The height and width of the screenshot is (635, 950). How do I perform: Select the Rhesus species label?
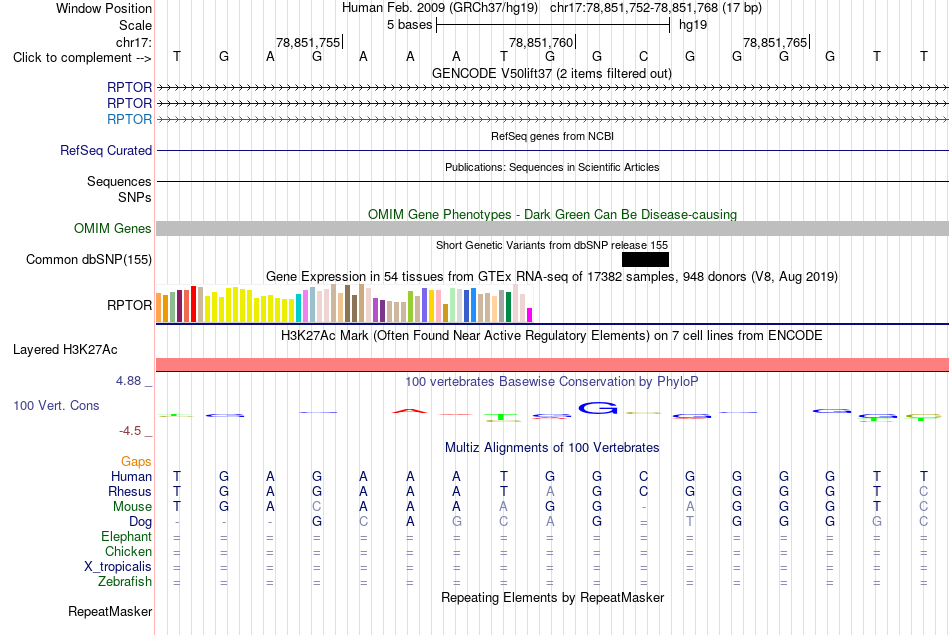tap(130, 491)
